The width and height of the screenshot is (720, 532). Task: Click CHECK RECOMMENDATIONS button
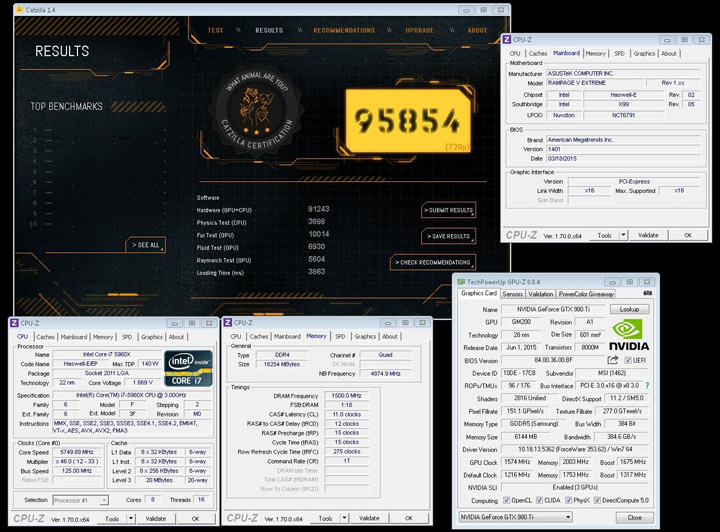pyautogui.click(x=433, y=262)
